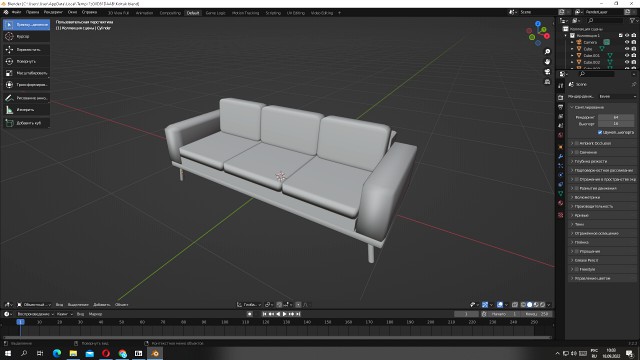
Task: Activate the Select Box tool
Action: pos(27,24)
